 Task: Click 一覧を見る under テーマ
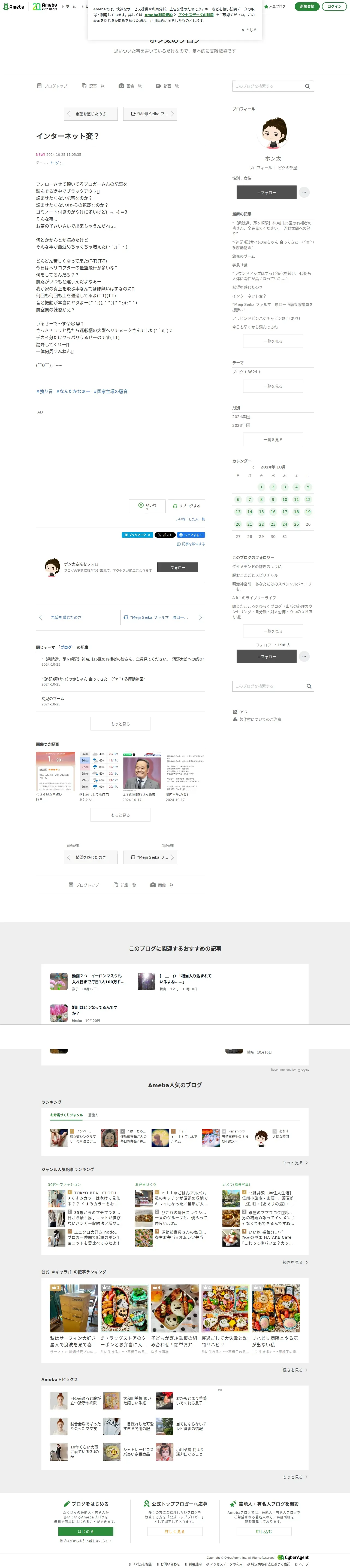273,386
